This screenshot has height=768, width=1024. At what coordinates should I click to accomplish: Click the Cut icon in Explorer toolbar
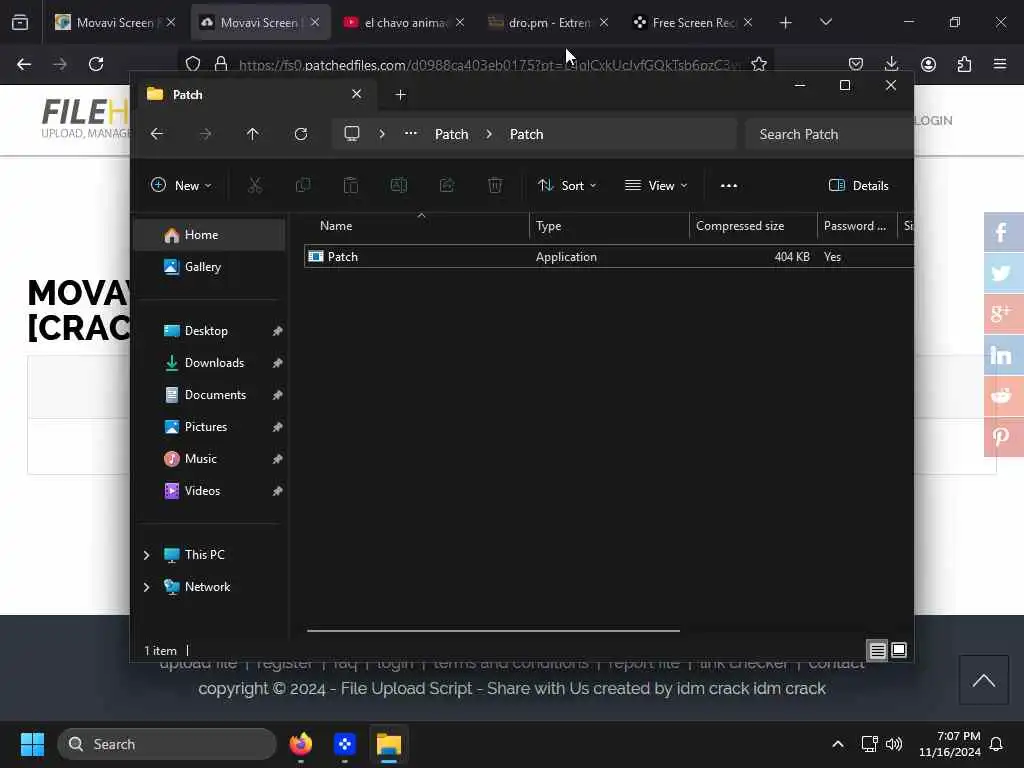coord(255,185)
